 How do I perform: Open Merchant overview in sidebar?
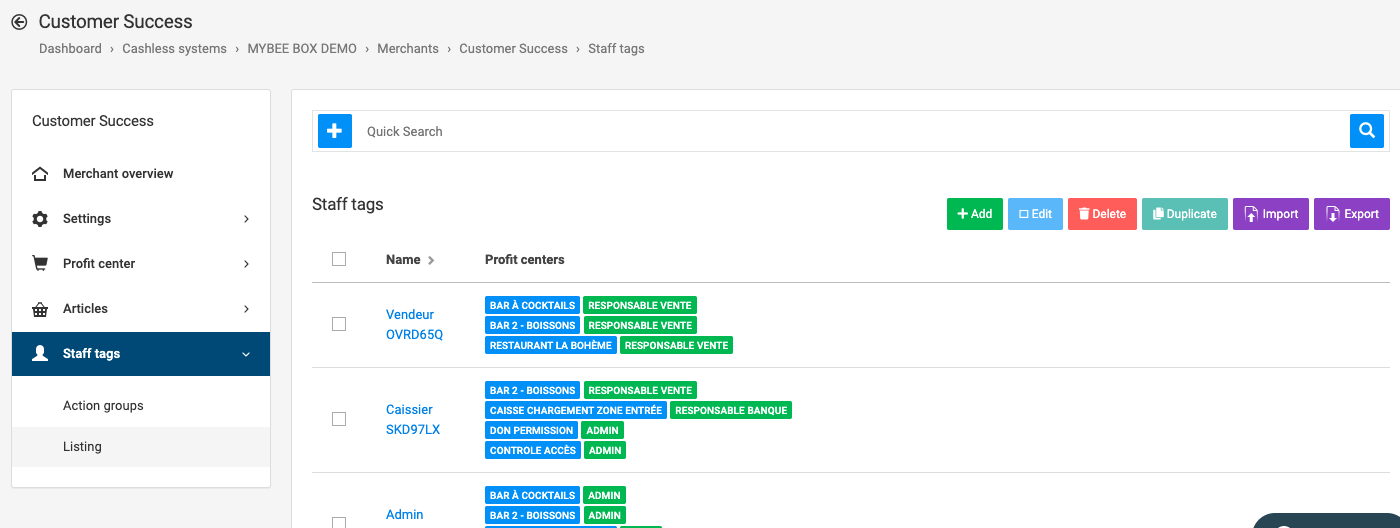pos(141,174)
